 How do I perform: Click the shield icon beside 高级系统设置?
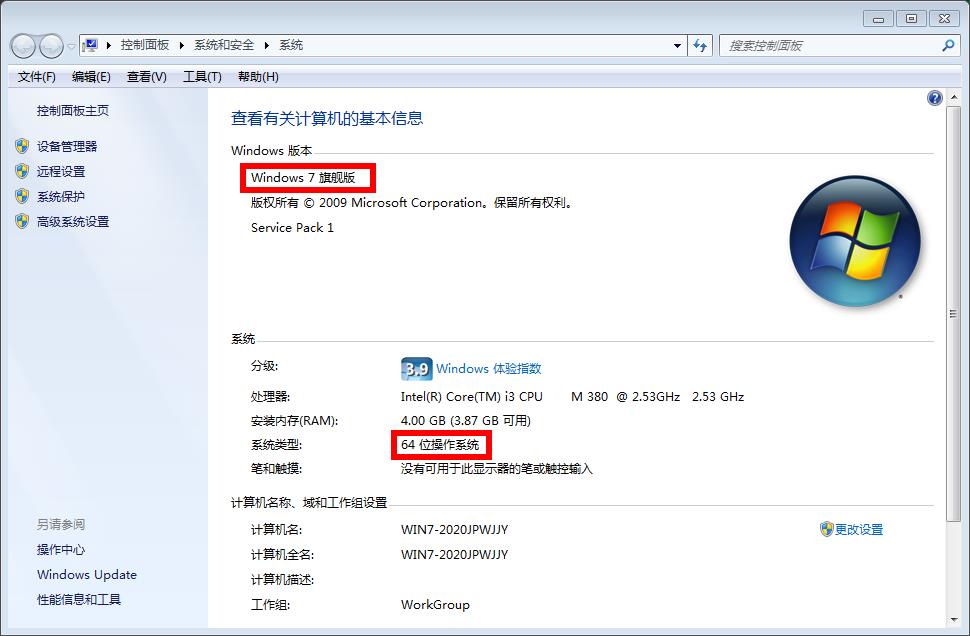point(22,221)
